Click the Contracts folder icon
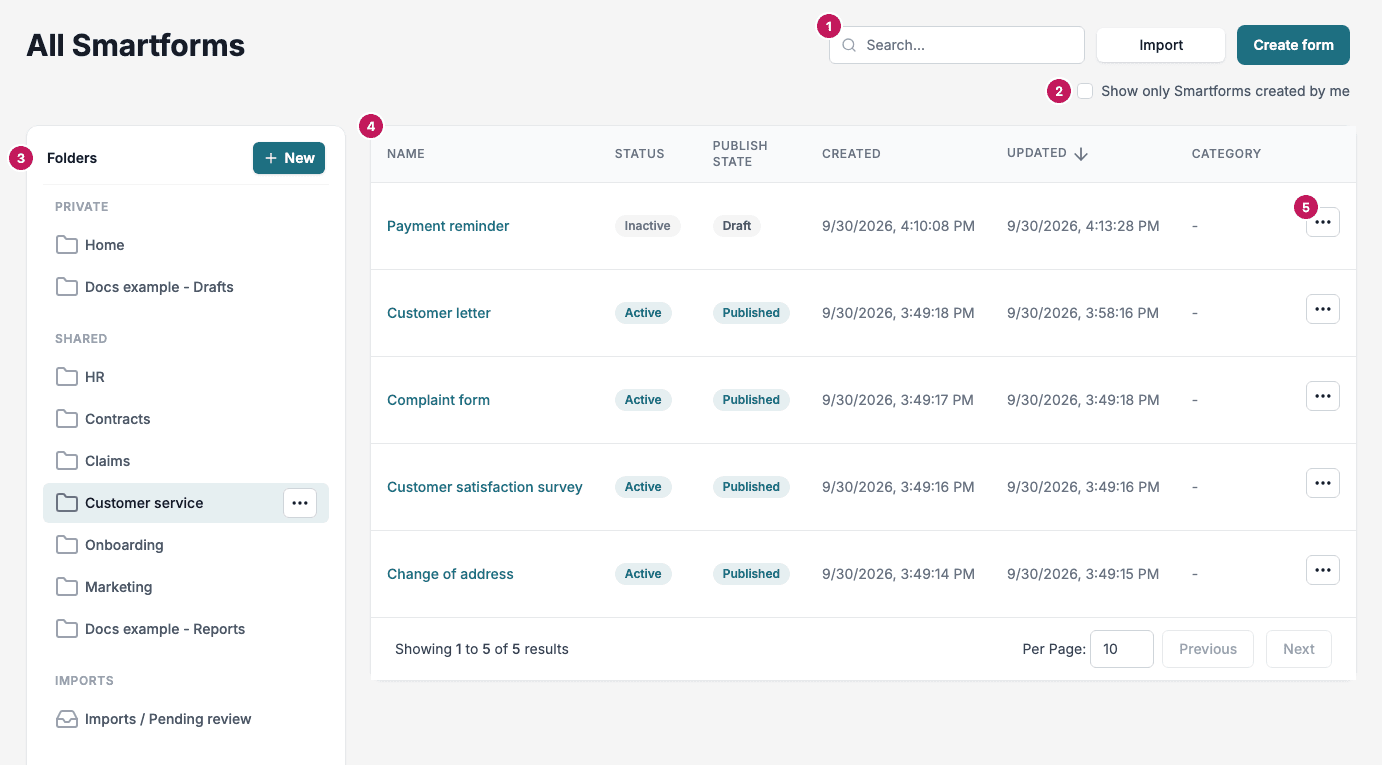The height and width of the screenshot is (765, 1382). coord(67,419)
